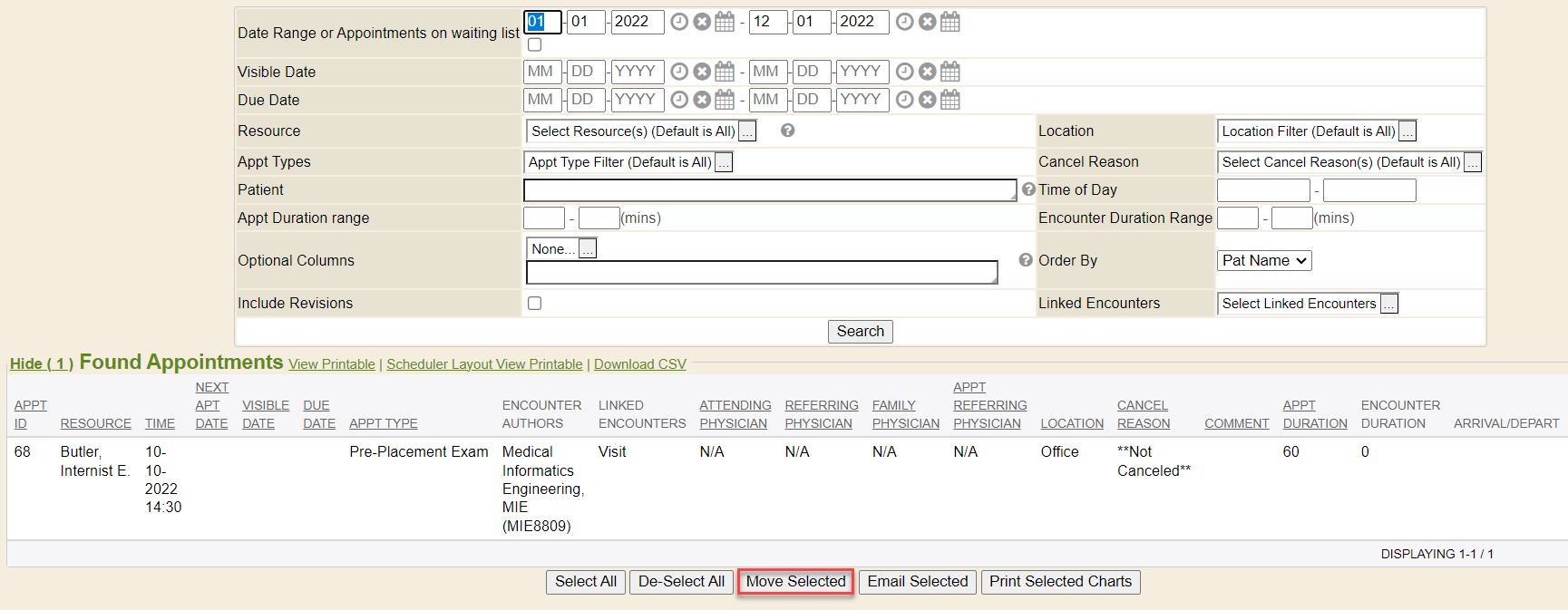Clear the Due Date start date with X icon

(x=702, y=100)
